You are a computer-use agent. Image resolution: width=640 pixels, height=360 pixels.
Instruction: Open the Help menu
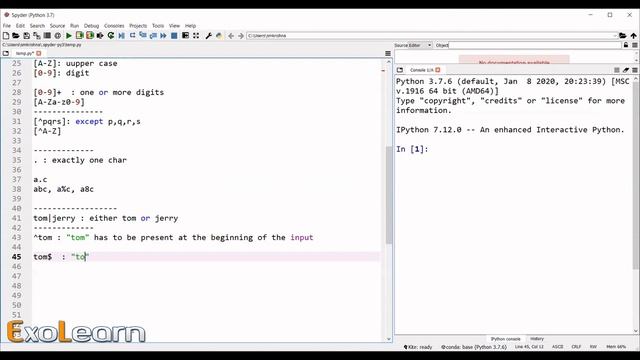(x=191, y=26)
